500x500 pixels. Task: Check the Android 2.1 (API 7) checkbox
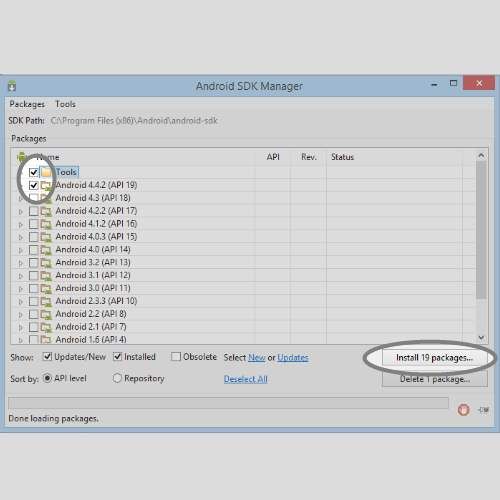tap(34, 327)
